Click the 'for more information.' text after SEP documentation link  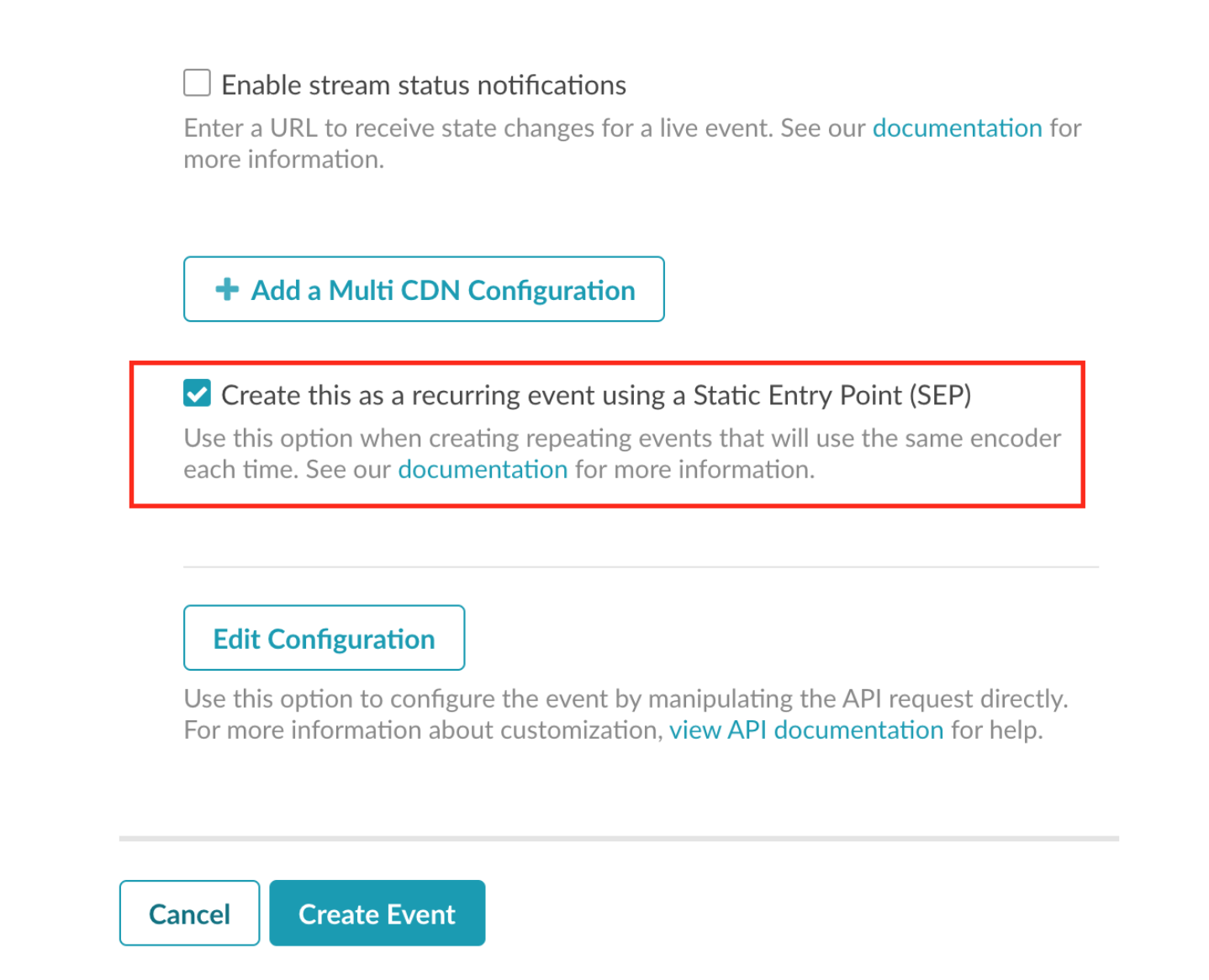tap(694, 469)
